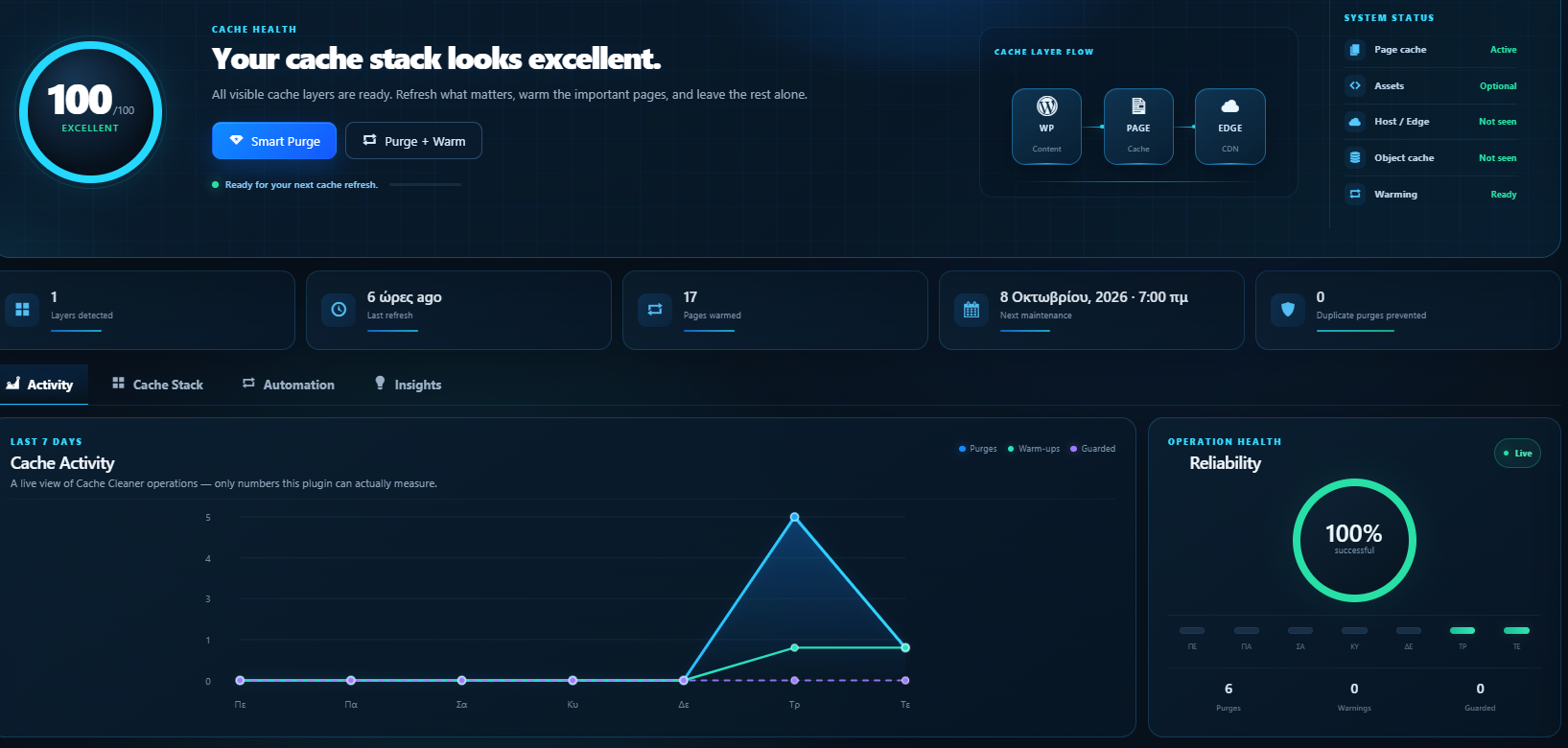The height and width of the screenshot is (748, 1568).
Task: Switch to the Activity tab
Action: point(41,385)
